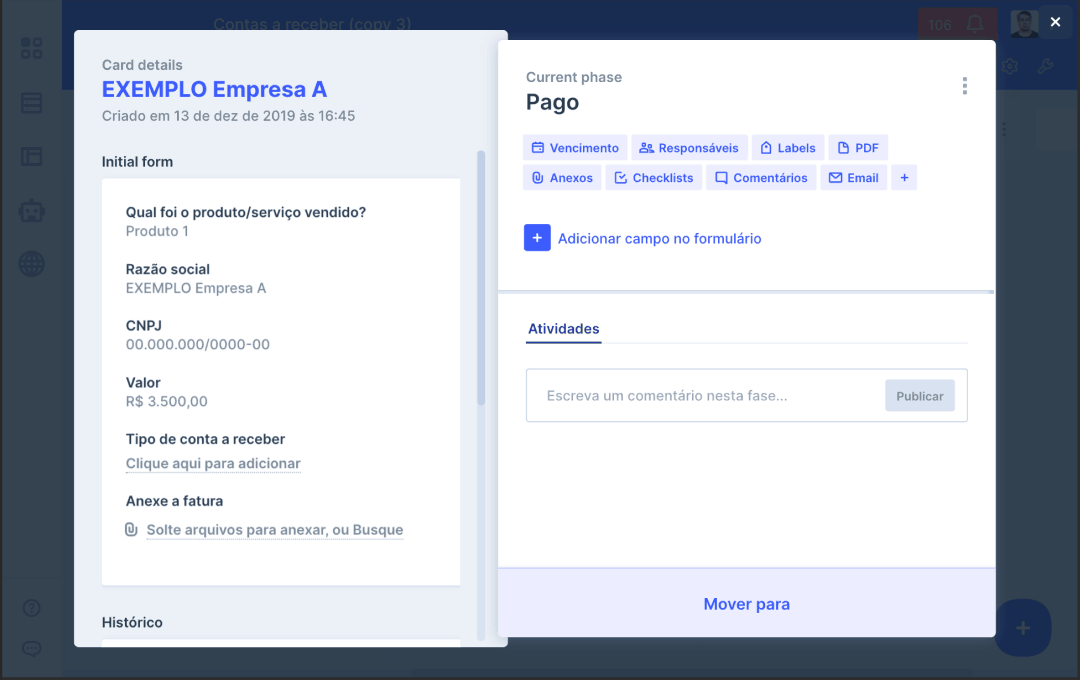The height and width of the screenshot is (680, 1080).
Task: Click the Valor amount R$ 3.500,00
Action: click(x=166, y=402)
